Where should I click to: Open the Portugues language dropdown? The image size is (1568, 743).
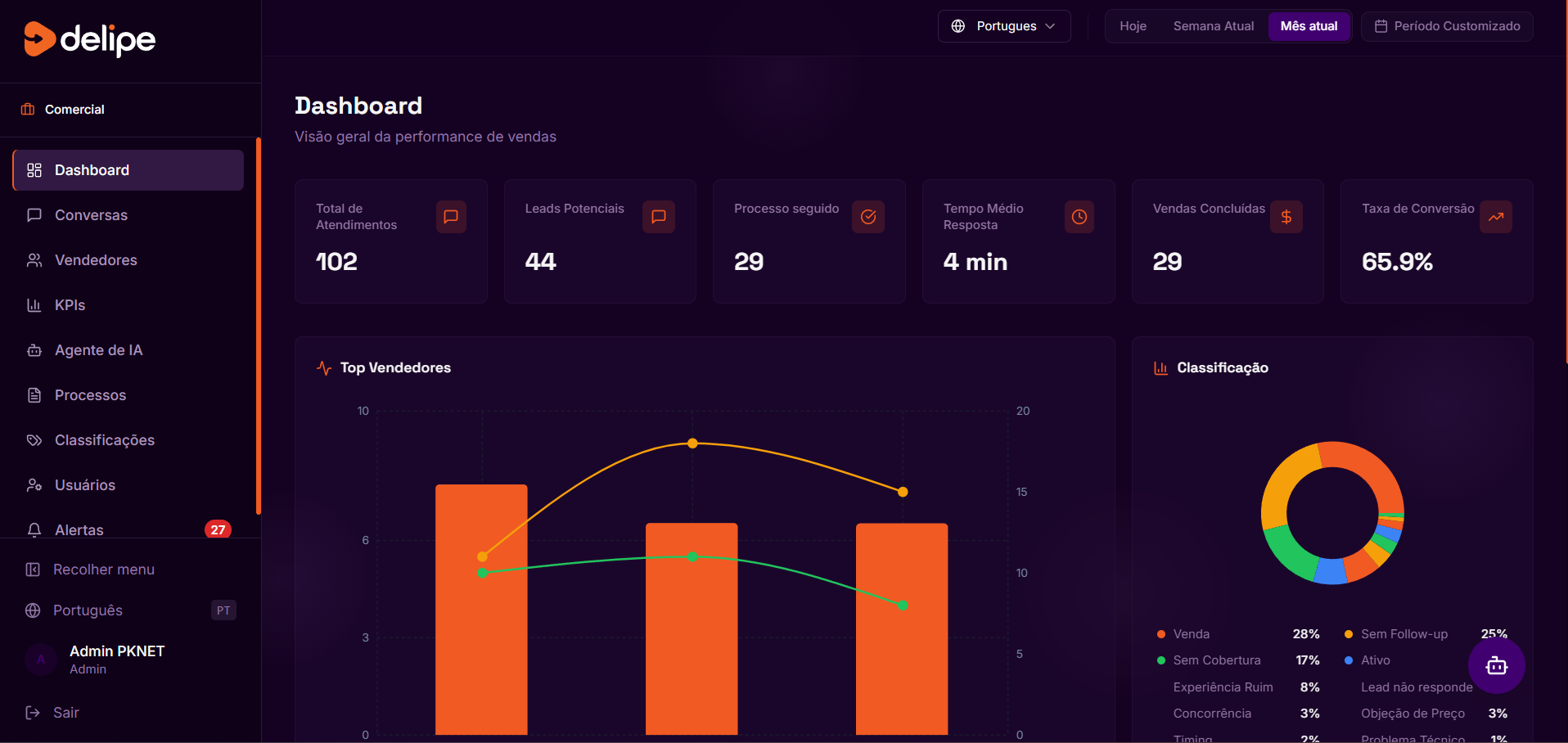point(1004,25)
